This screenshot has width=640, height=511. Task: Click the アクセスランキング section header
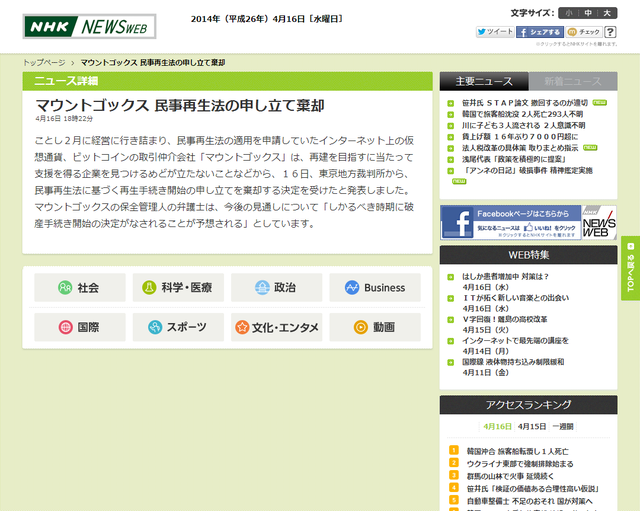(528, 405)
